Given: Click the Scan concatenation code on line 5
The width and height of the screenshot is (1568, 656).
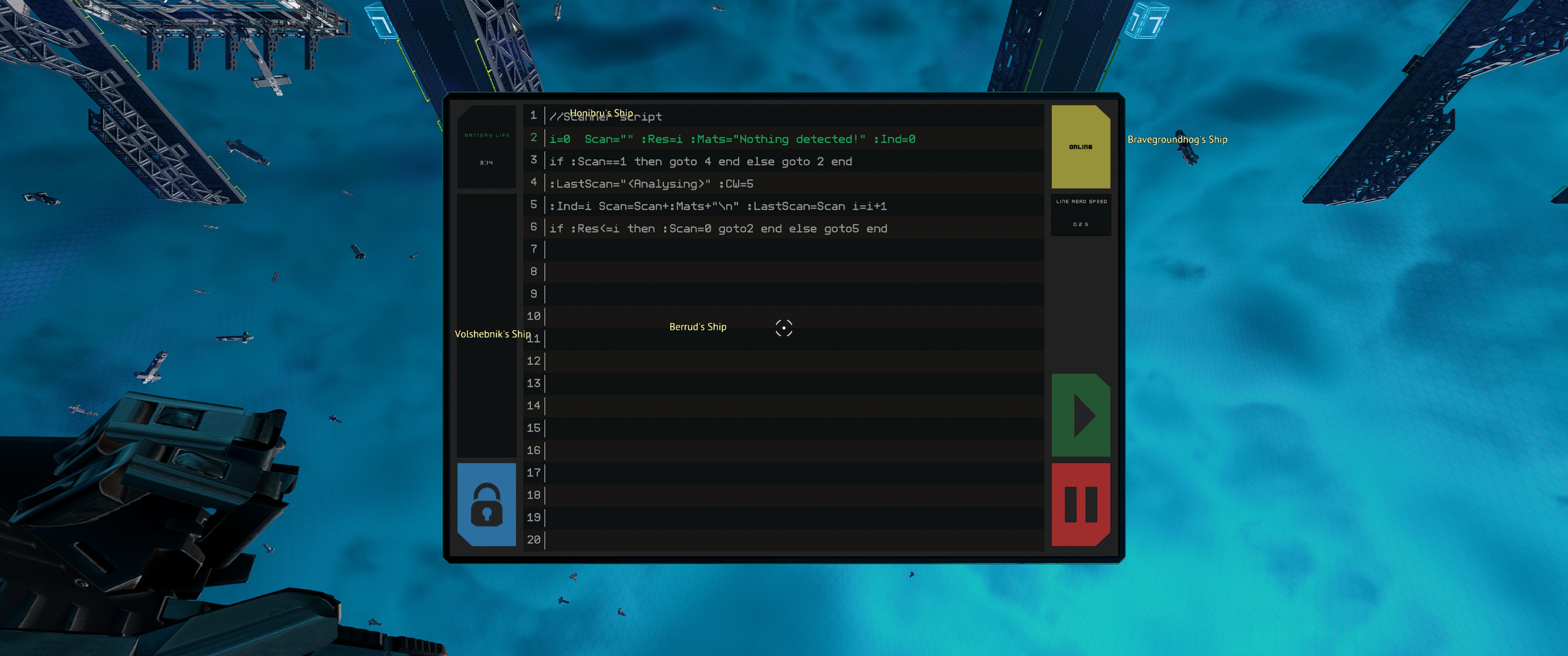Looking at the screenshot, I should coord(718,206).
